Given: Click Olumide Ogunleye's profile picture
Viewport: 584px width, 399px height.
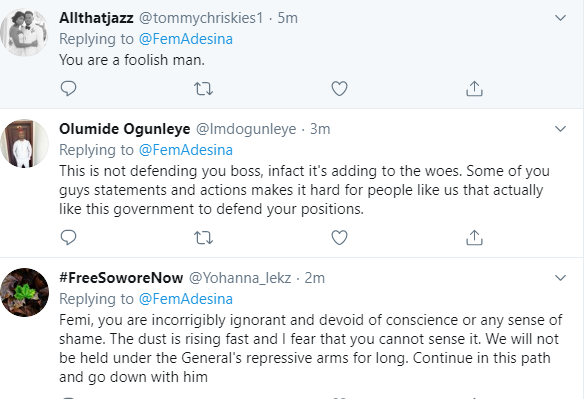Looking at the screenshot, I should [24, 143].
